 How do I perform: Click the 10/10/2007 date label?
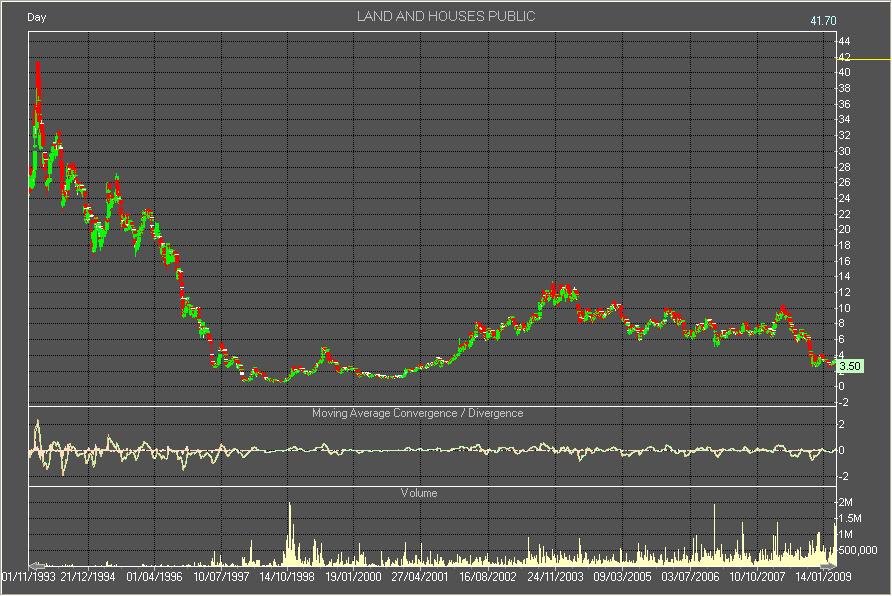pos(757,577)
